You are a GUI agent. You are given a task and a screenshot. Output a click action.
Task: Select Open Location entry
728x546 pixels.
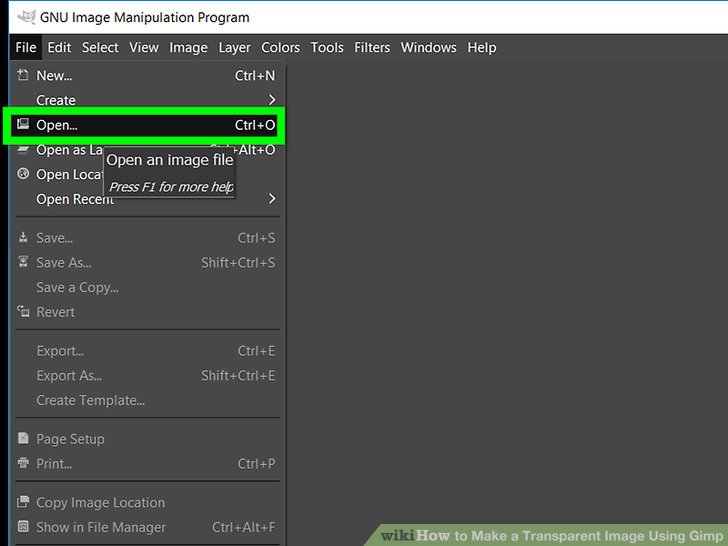click(x=146, y=174)
